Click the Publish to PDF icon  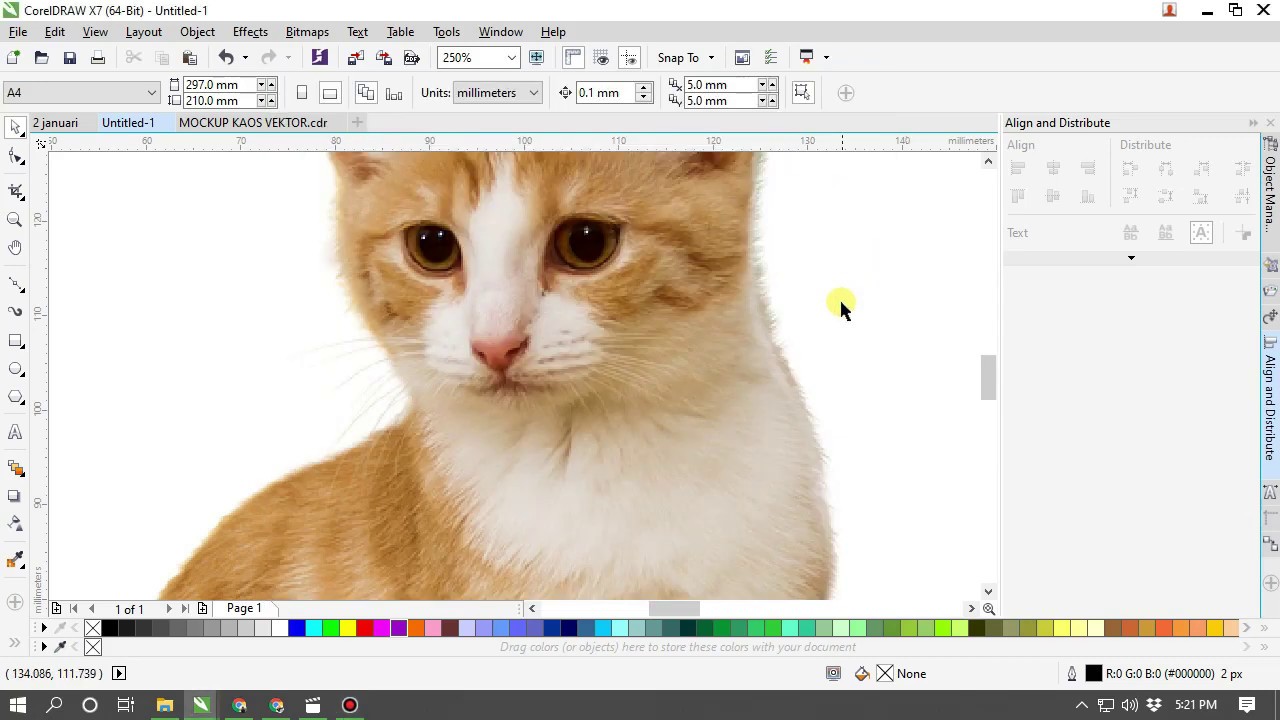coord(411,58)
